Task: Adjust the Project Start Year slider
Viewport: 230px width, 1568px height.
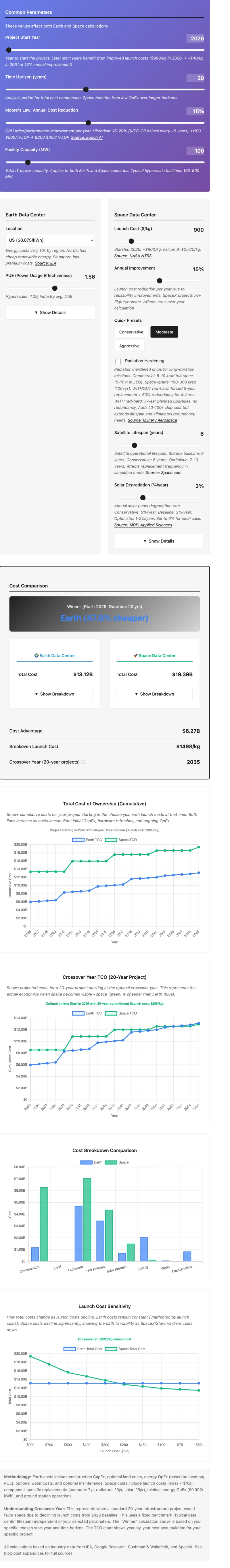Action: pyautogui.click(x=105, y=50)
